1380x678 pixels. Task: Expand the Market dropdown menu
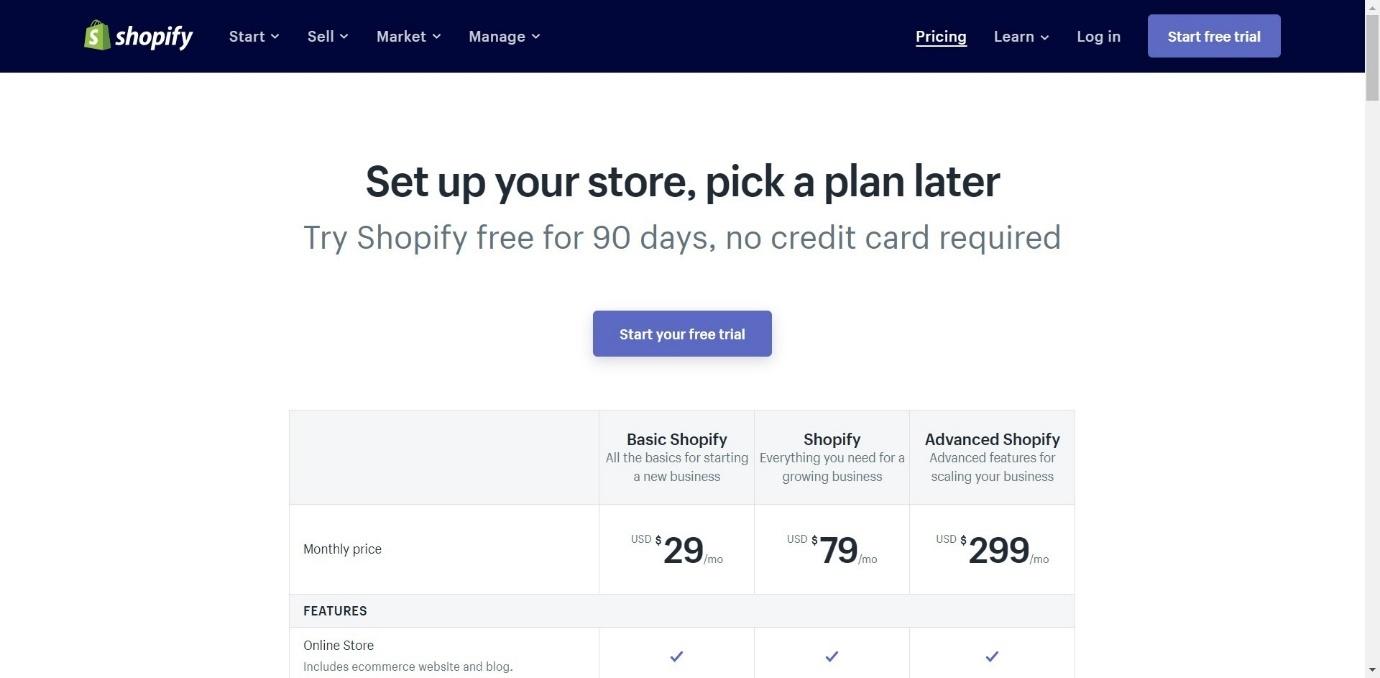409,36
